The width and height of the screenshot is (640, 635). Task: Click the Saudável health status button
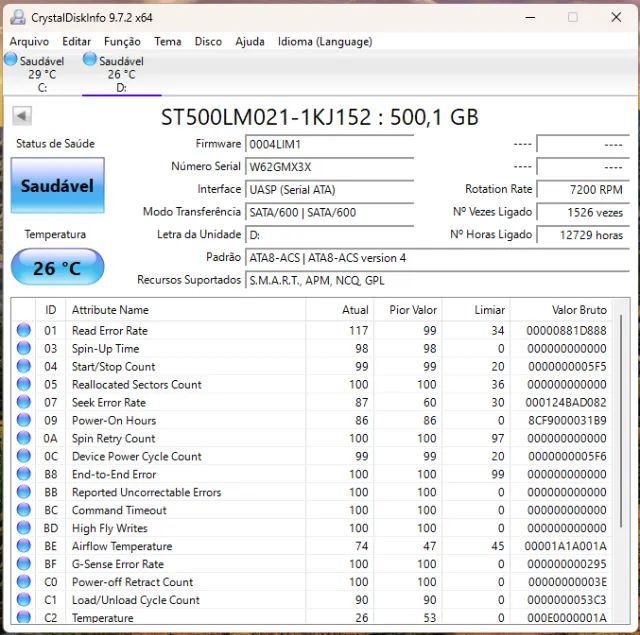point(58,185)
